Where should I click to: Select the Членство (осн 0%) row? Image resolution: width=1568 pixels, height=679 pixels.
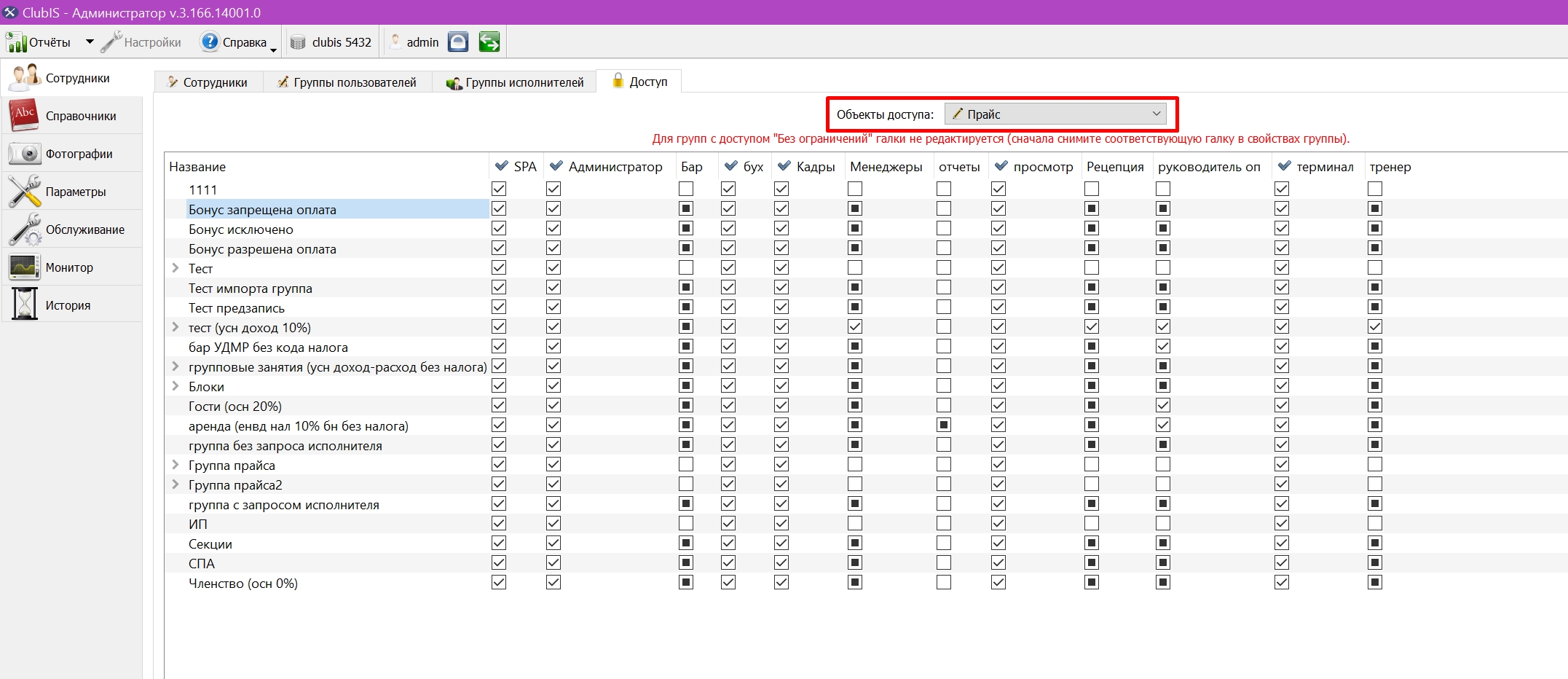243,584
